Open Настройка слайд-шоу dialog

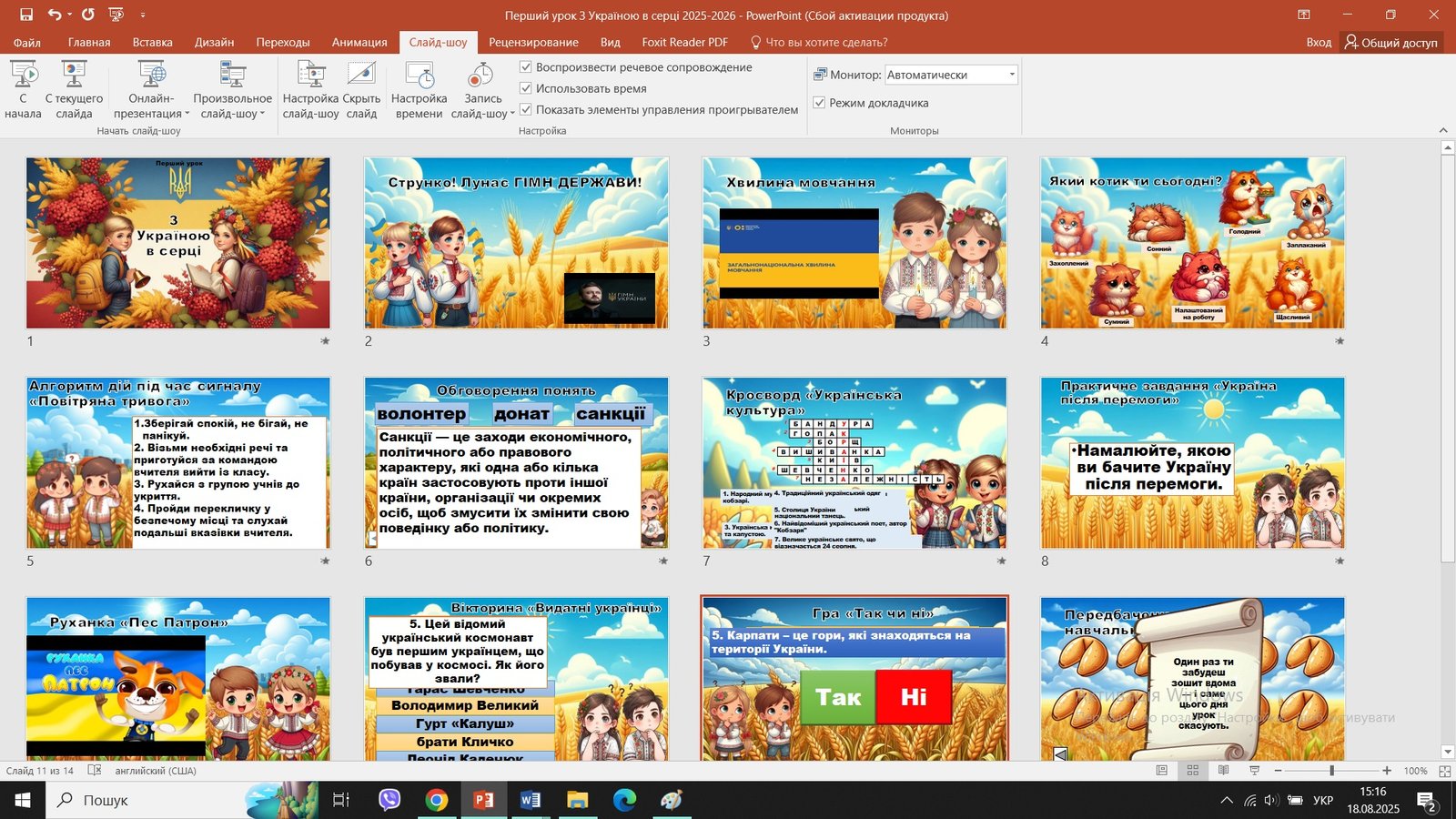(x=310, y=89)
